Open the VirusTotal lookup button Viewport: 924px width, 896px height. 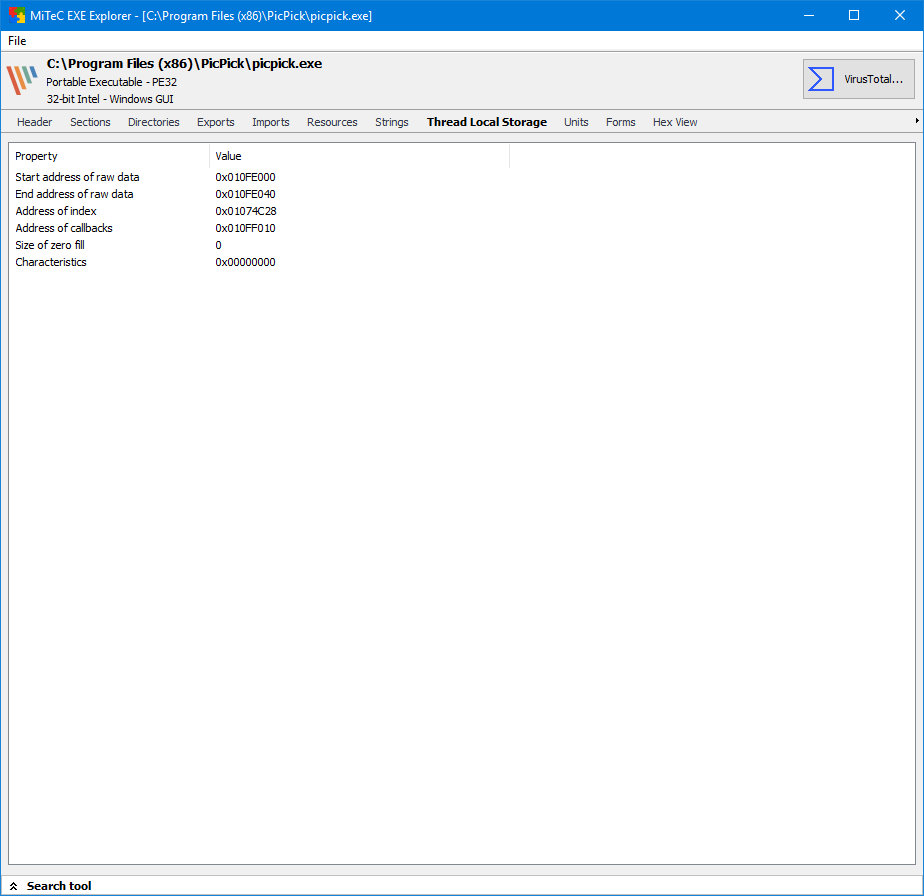858,79
